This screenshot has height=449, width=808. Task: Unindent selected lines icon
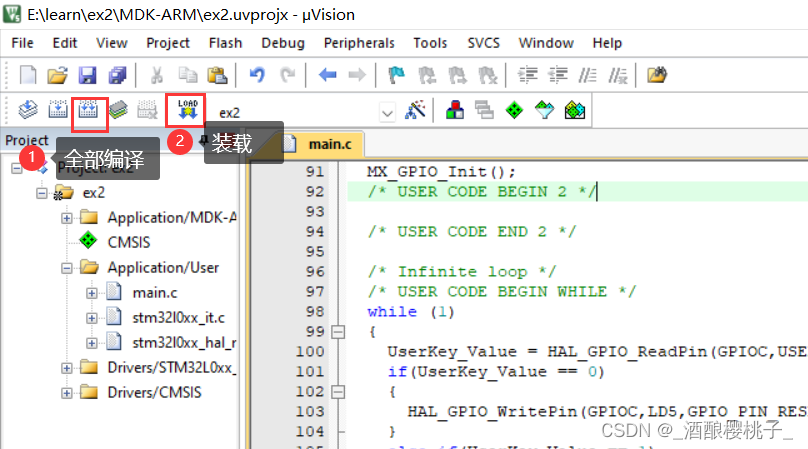click(558, 75)
